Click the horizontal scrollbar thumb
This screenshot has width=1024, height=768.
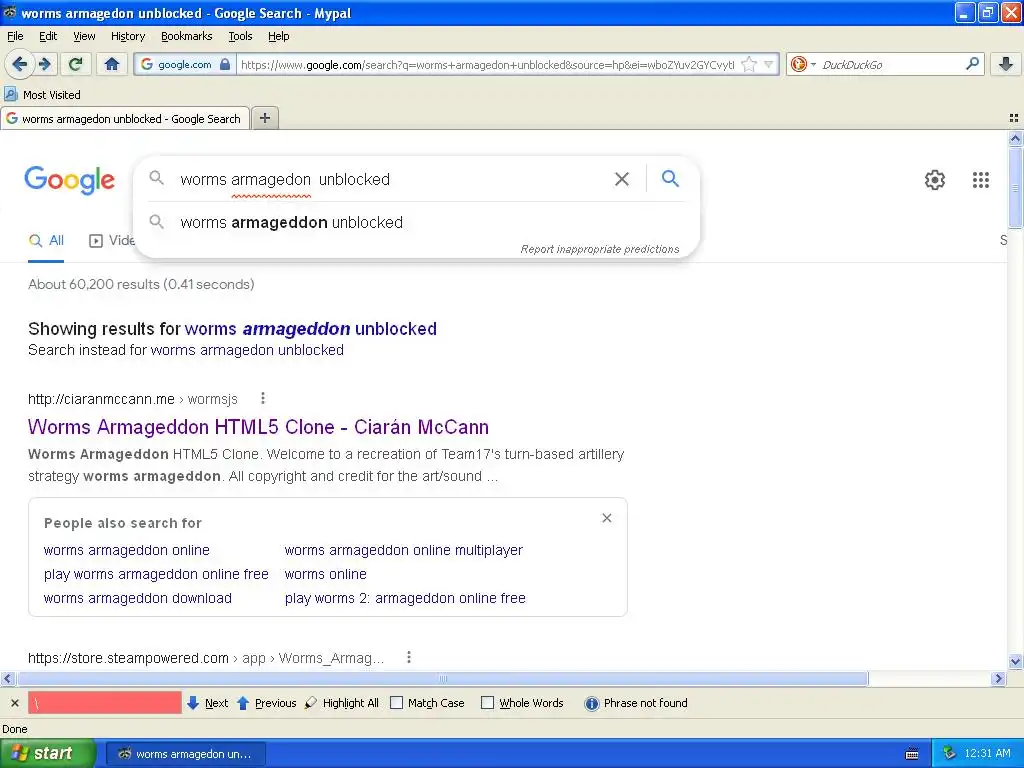click(x=442, y=679)
